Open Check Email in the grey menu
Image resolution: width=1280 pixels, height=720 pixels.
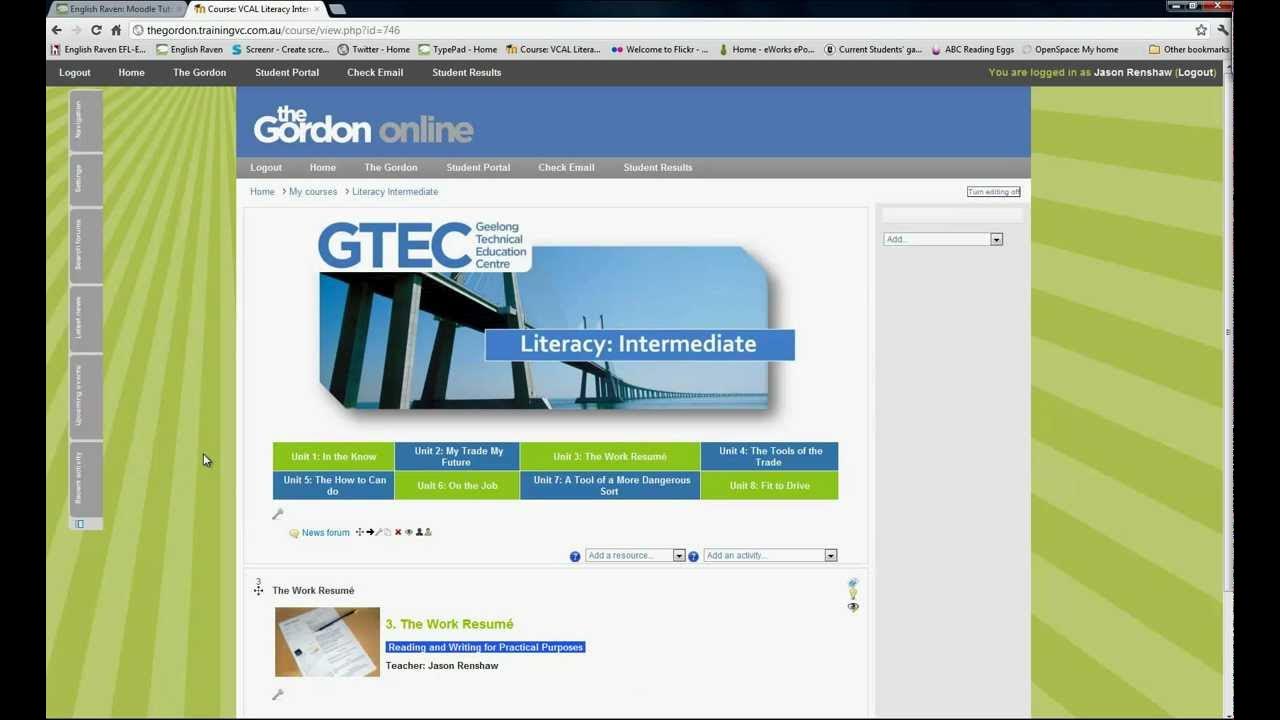(x=566, y=167)
